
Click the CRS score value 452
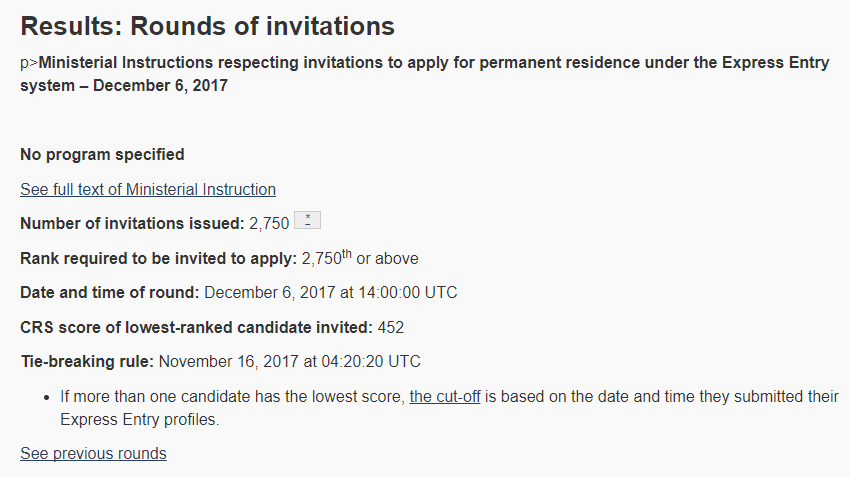tap(391, 327)
